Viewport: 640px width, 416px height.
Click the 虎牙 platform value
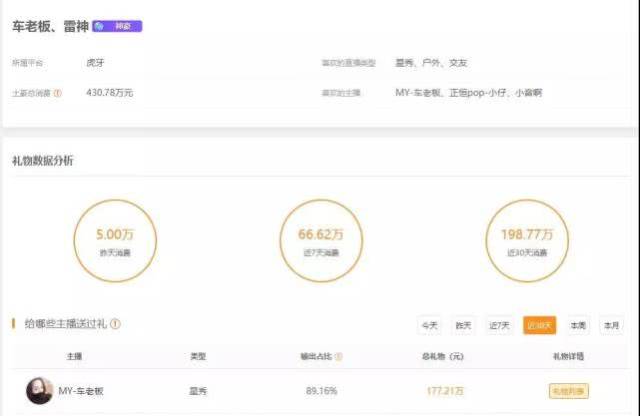pos(95,63)
